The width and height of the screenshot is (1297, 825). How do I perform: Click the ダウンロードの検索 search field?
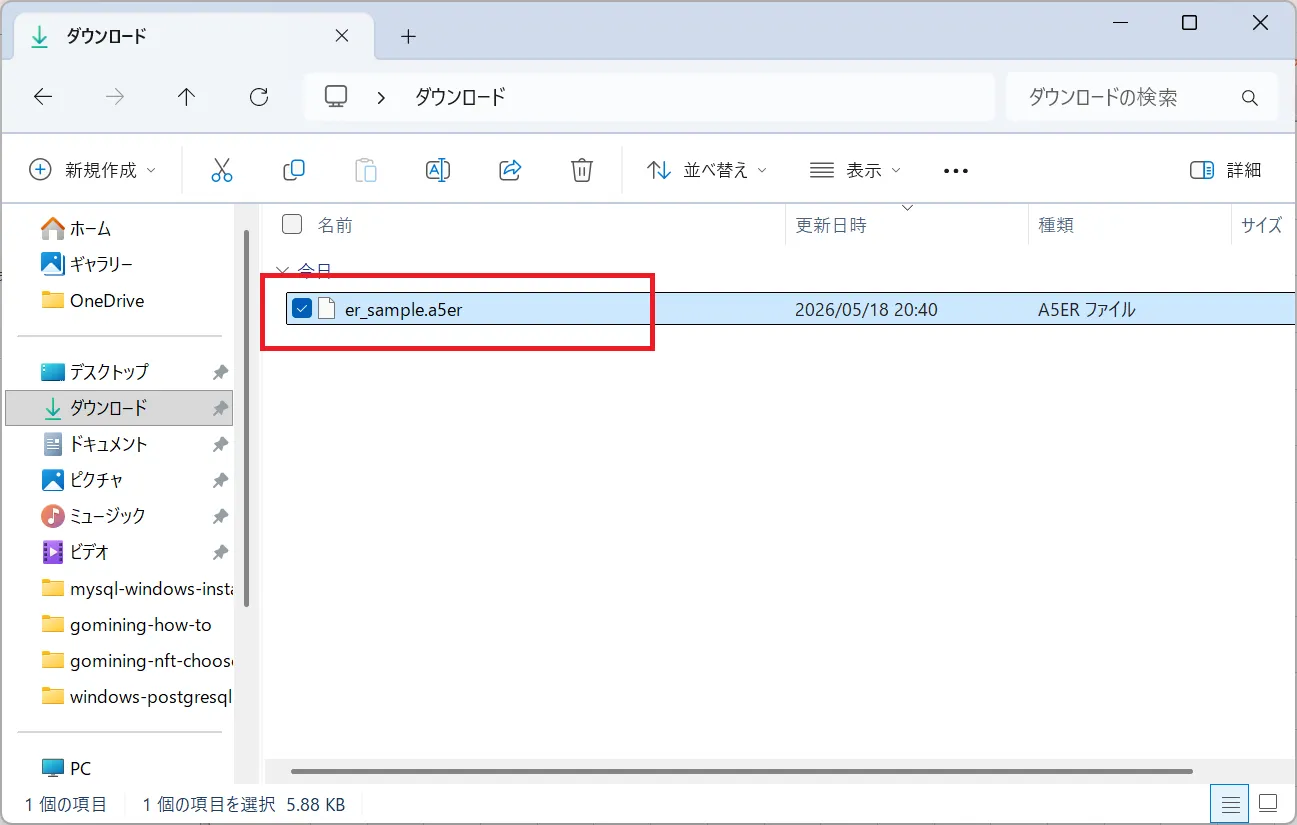1142,97
